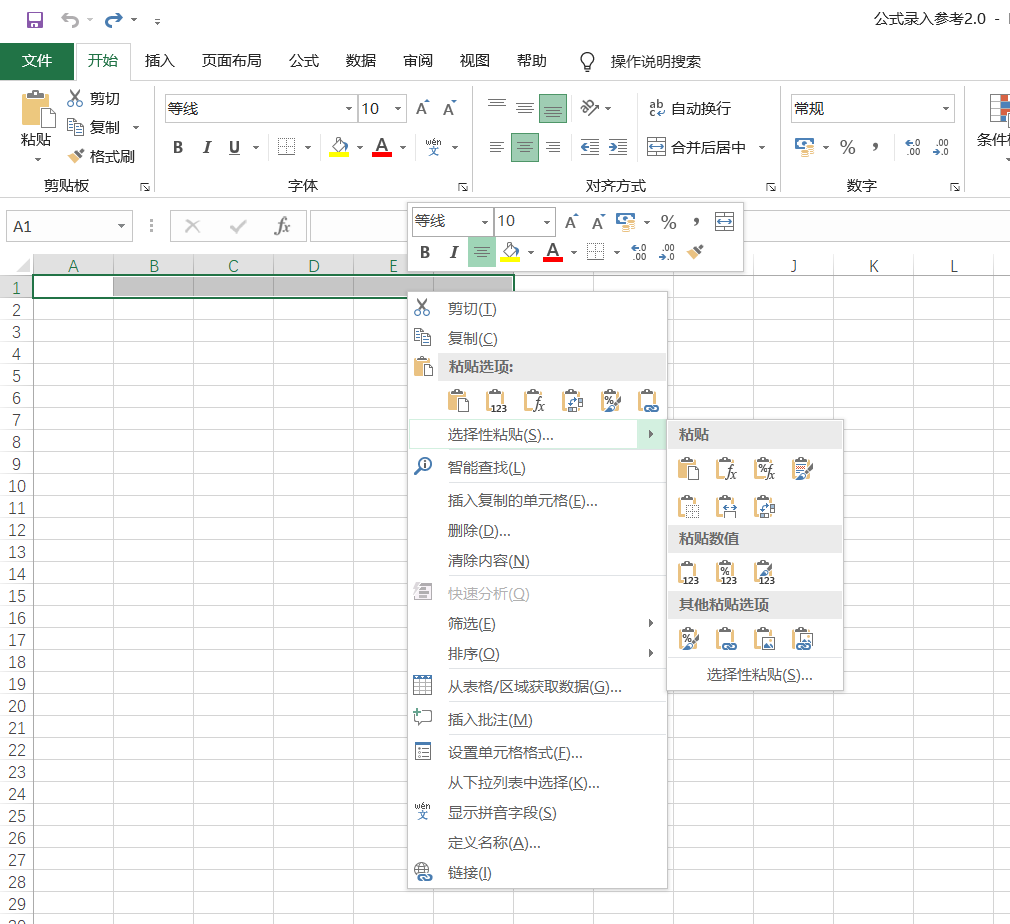The width and height of the screenshot is (1010, 924).
Task: Click the percent style icon in ribbon
Action: tap(847, 147)
